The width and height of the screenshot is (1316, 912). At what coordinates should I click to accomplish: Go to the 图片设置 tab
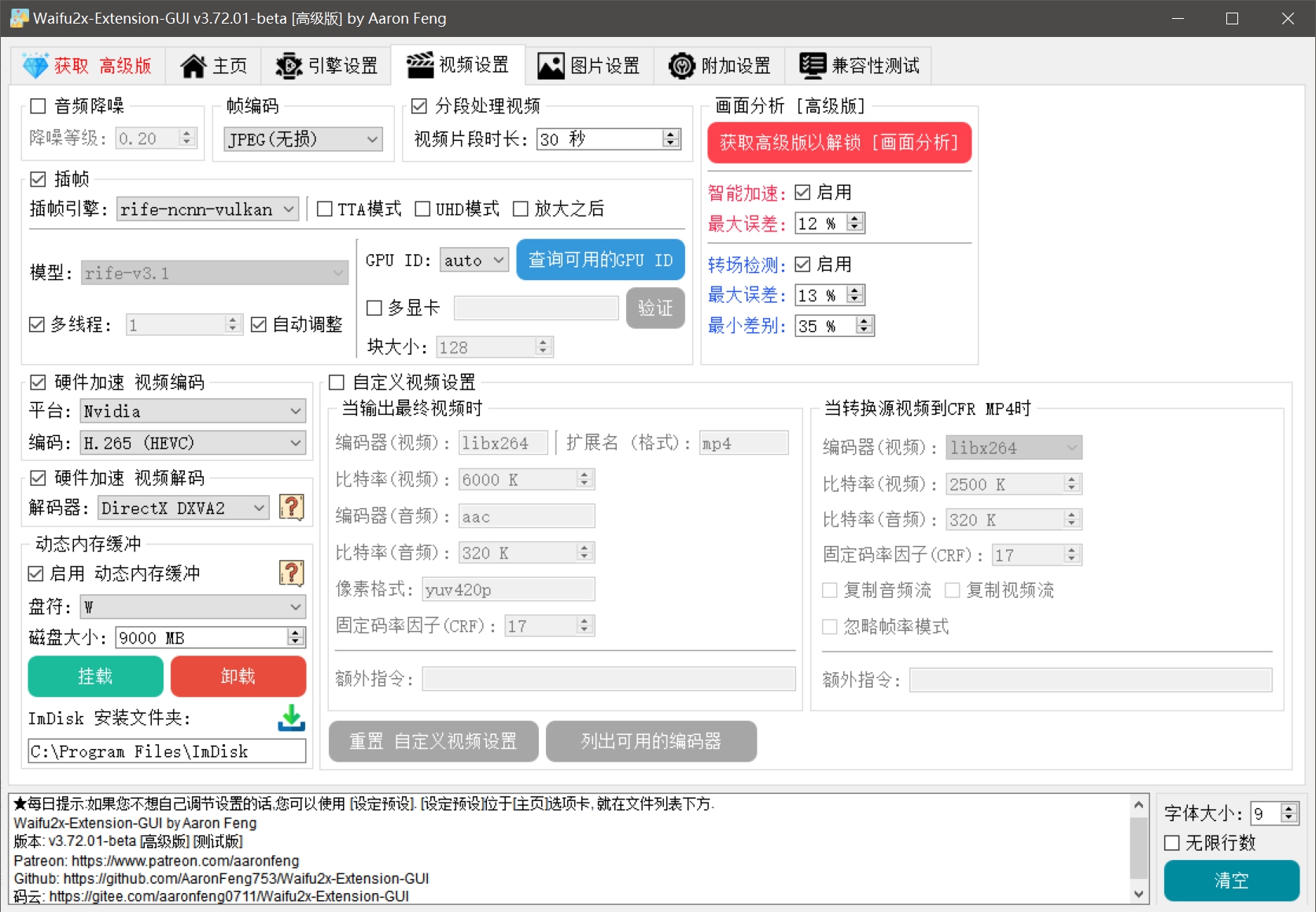[588, 65]
